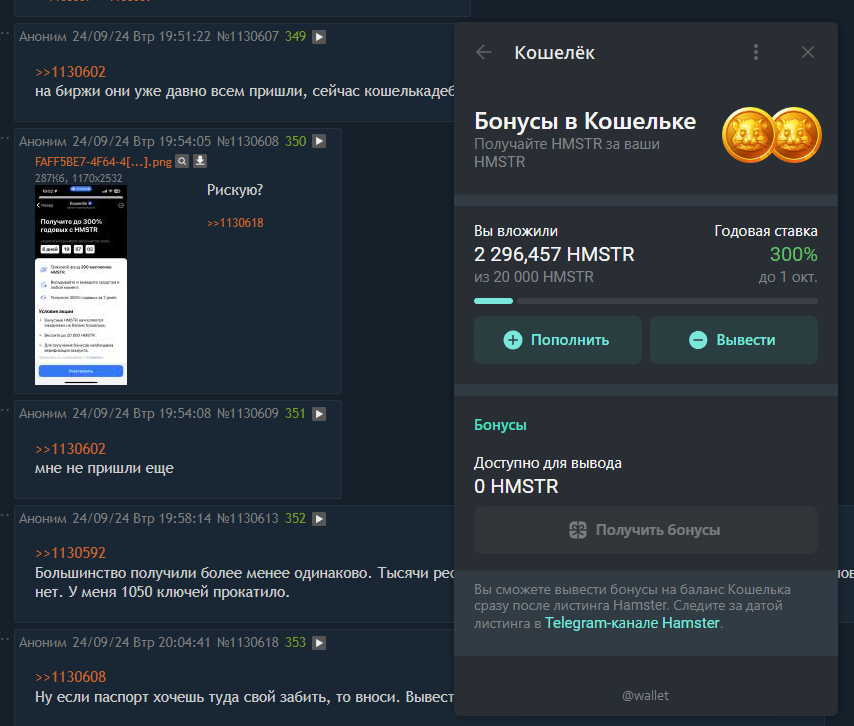Screen dimensions: 854x726
Task: Open the FAFF5BE7-4F64-4[...].png file link
Action: pos(103,162)
